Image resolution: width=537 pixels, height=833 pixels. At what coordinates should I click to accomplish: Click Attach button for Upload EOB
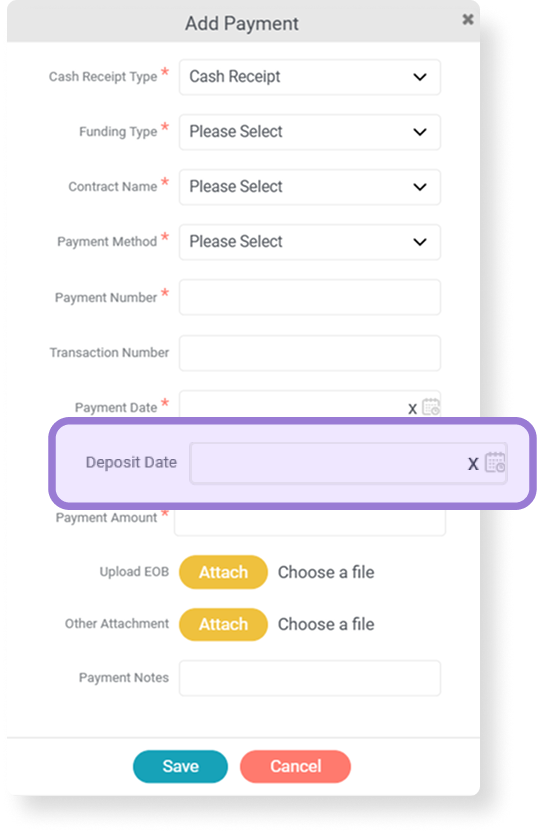(223, 572)
